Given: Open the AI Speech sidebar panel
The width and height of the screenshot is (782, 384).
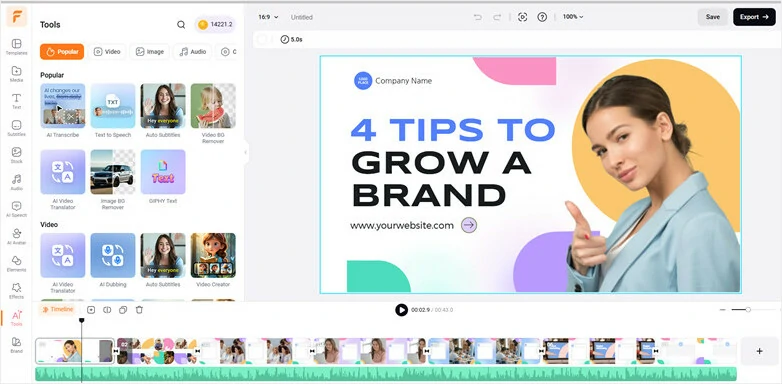Looking at the screenshot, I should pos(16,209).
